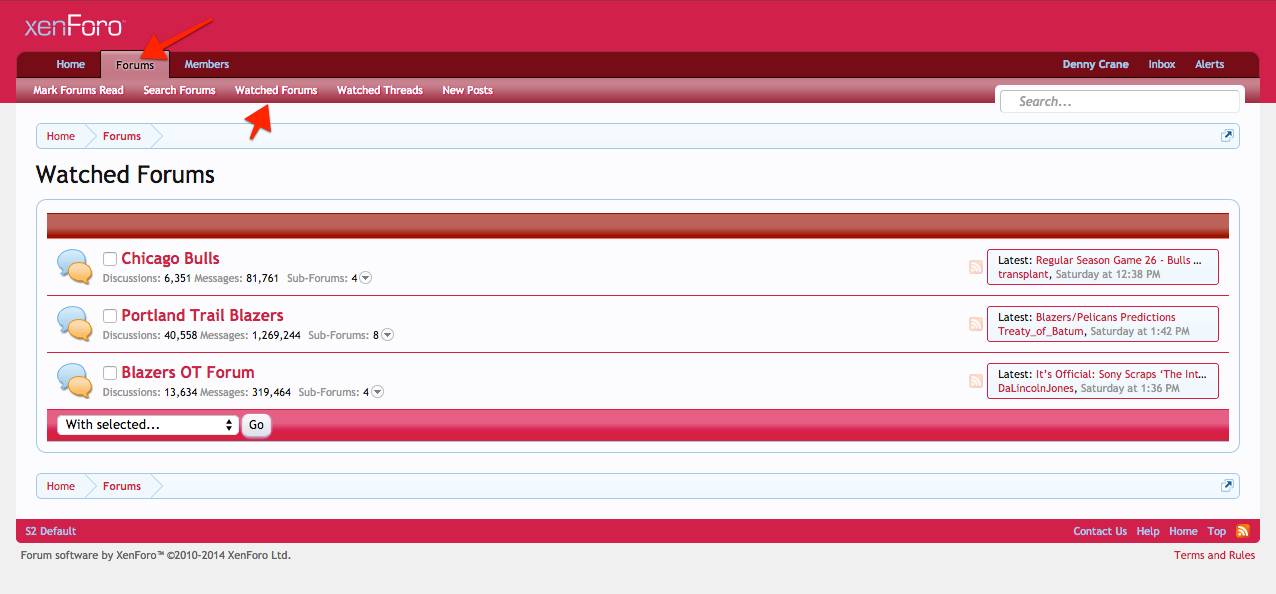This screenshot has height=594, width=1276.
Task: Open the Terms and Rules link
Action: 1214,555
